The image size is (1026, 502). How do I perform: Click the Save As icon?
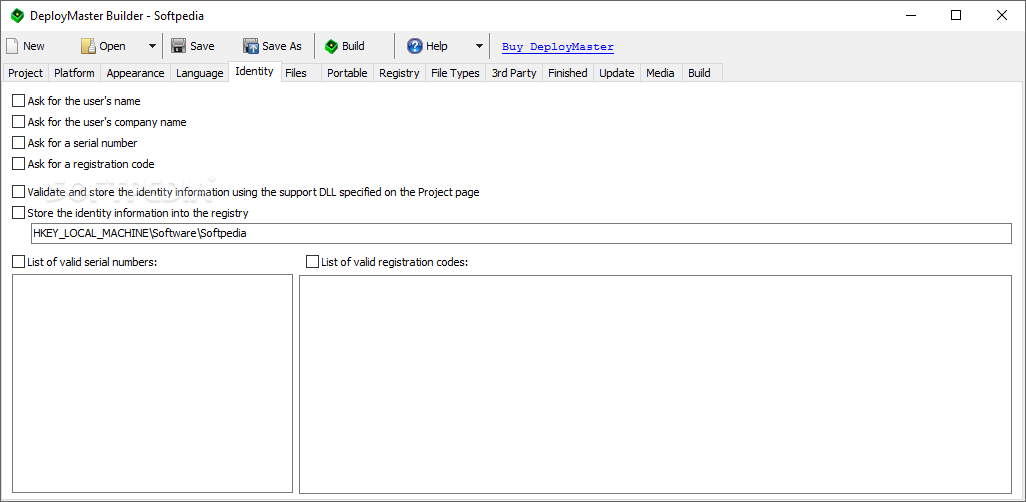tap(251, 46)
